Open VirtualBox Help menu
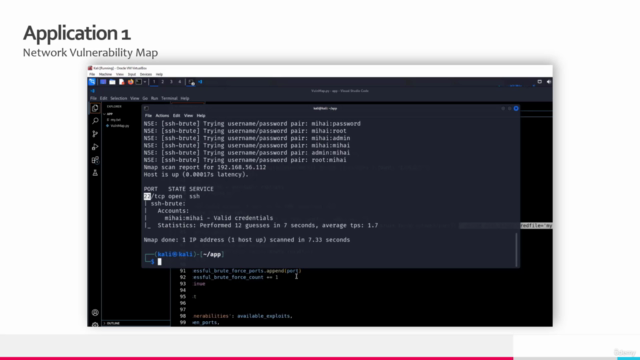640x360 pixels. [159, 74]
